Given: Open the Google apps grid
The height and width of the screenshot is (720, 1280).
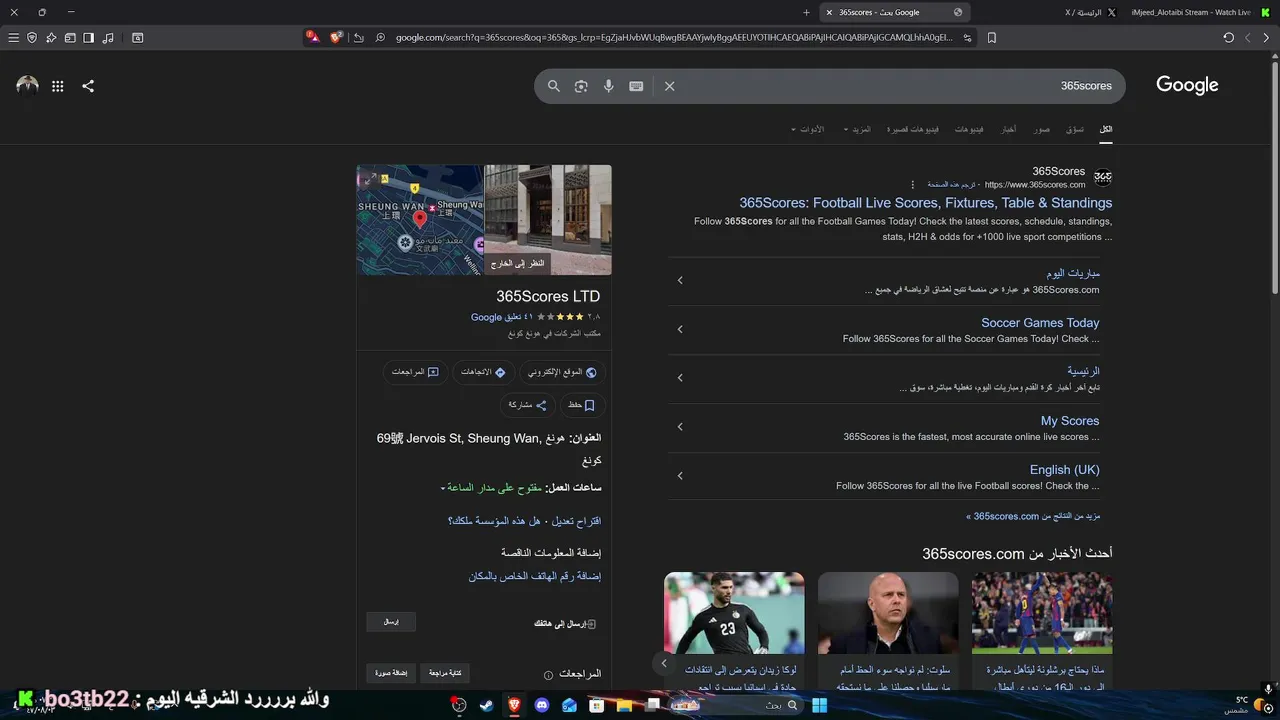Looking at the screenshot, I should point(58,86).
